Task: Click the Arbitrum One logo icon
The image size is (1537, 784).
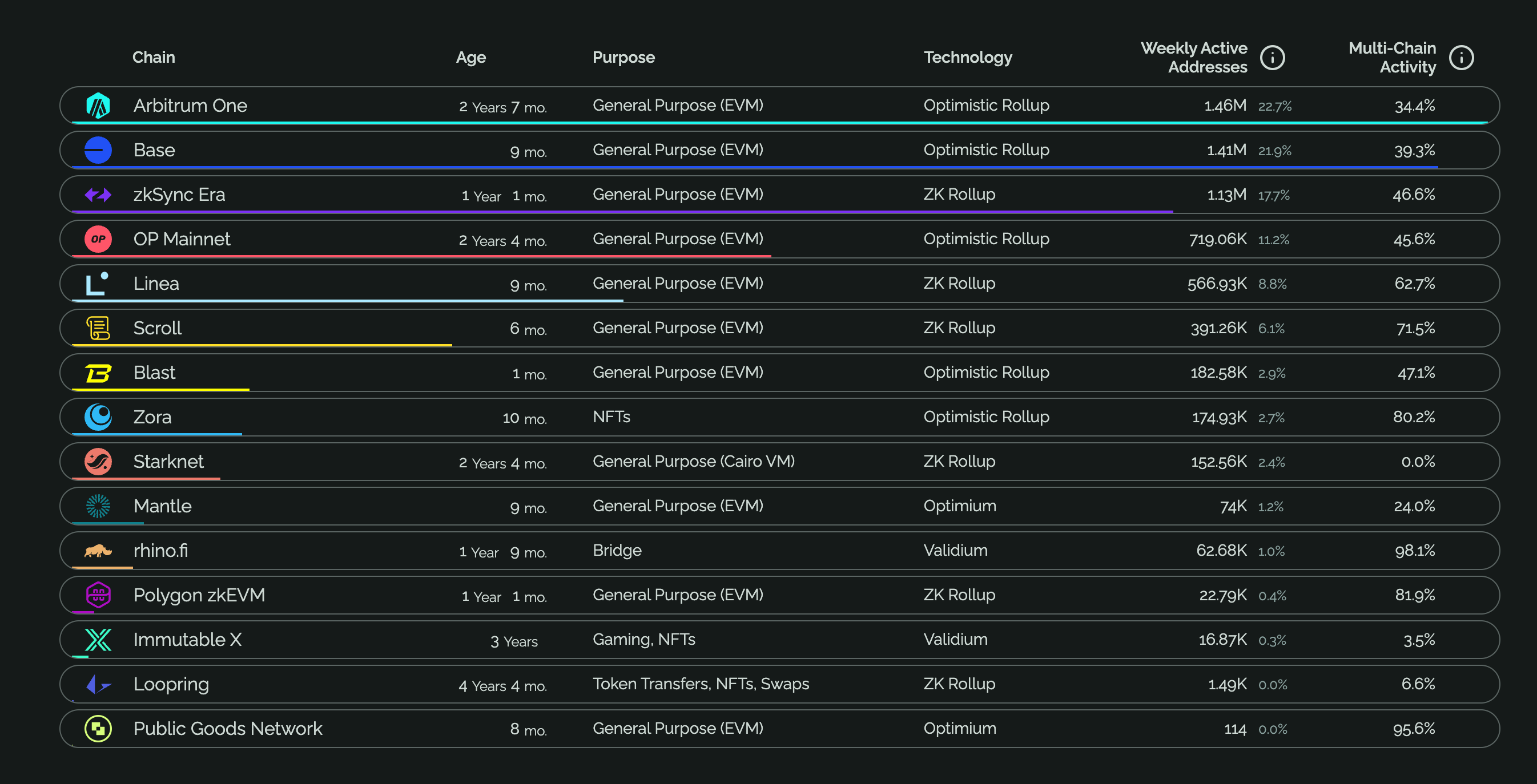Action: (98, 106)
